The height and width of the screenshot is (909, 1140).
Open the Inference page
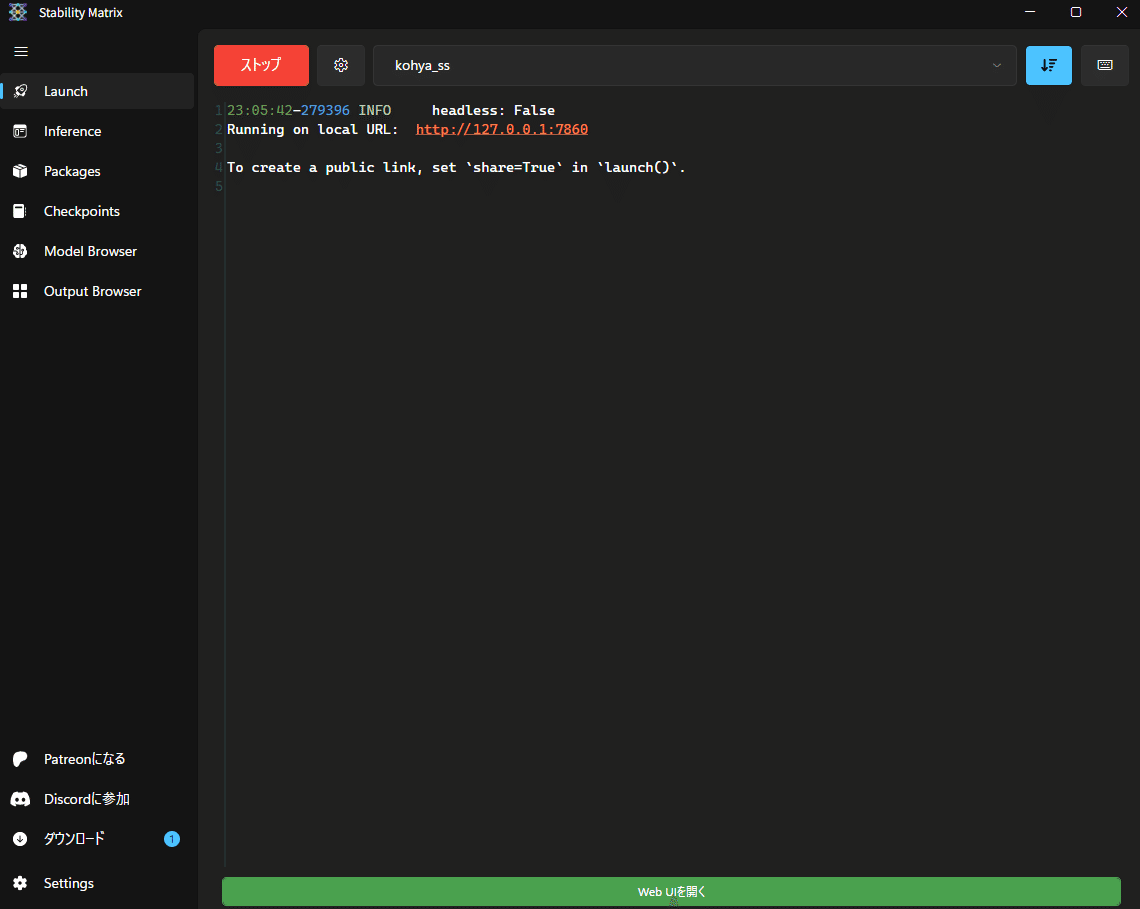pos(97,131)
